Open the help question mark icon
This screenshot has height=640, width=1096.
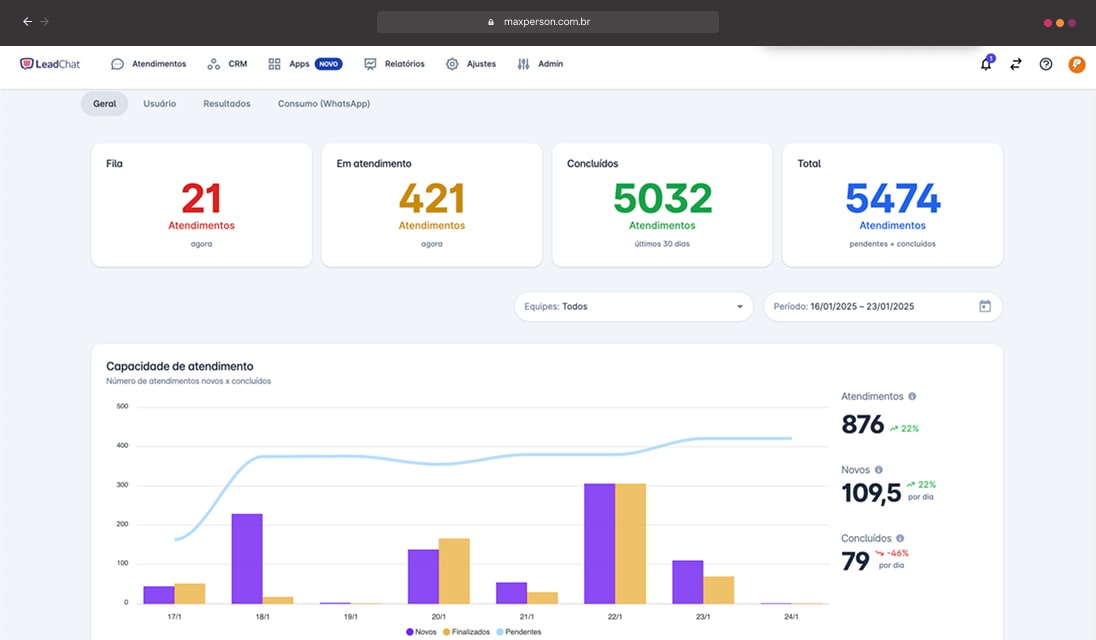pos(1046,64)
